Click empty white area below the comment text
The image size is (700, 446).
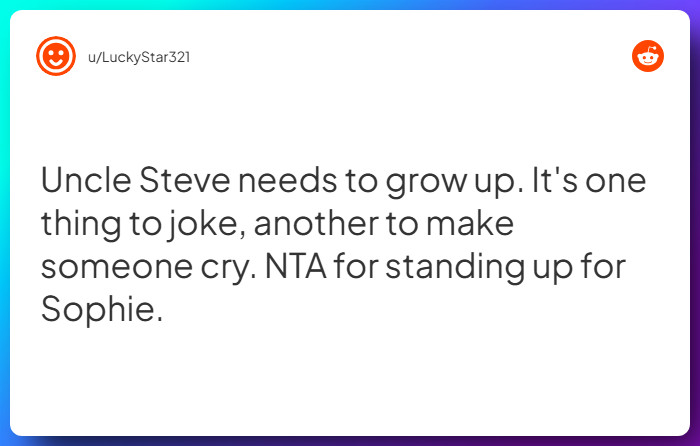pos(350,385)
